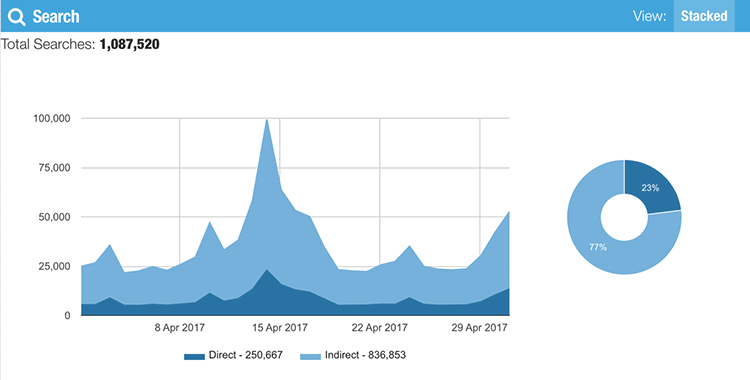
Task: Click the 25,000 y-axis label
Action: click(x=54, y=266)
